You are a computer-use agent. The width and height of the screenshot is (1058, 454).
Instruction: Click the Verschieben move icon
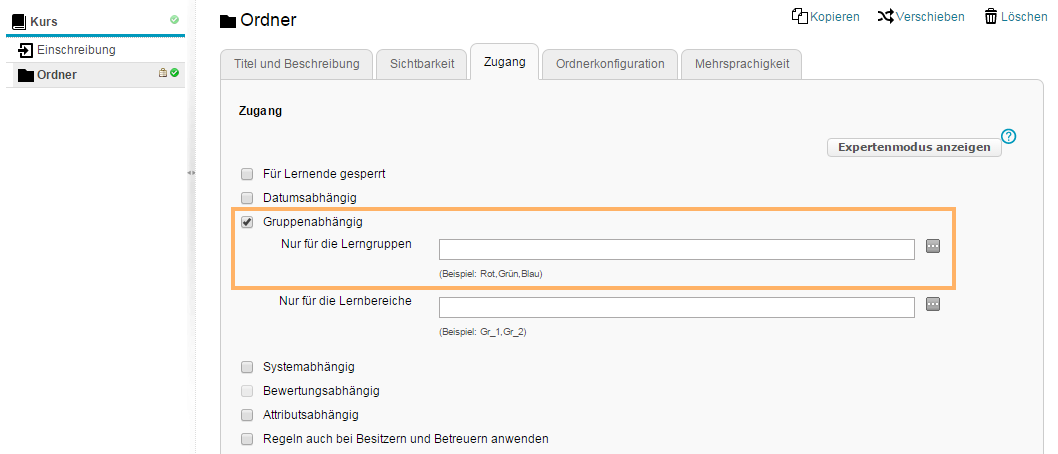[885, 16]
